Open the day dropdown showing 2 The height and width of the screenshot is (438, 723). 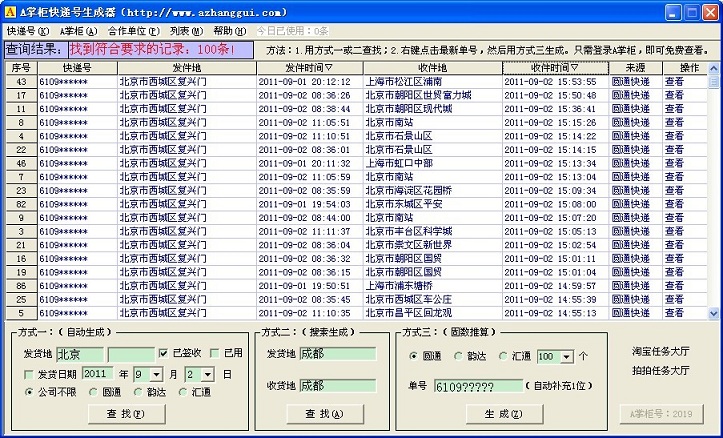(208, 374)
